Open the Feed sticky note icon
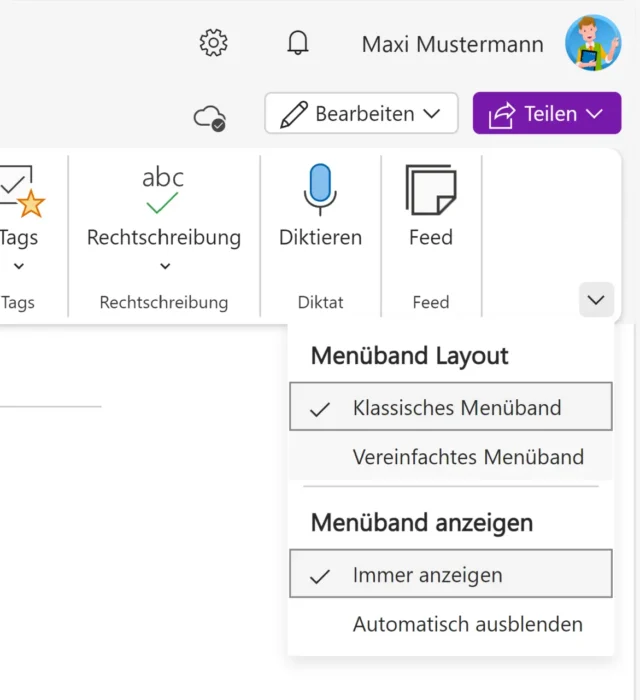This screenshot has height=700, width=640. click(431, 190)
